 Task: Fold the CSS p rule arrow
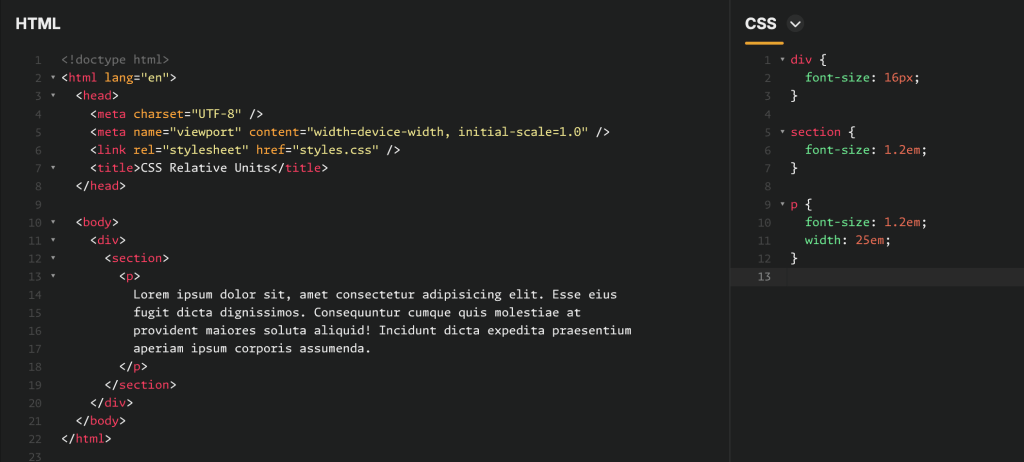[x=782, y=204]
